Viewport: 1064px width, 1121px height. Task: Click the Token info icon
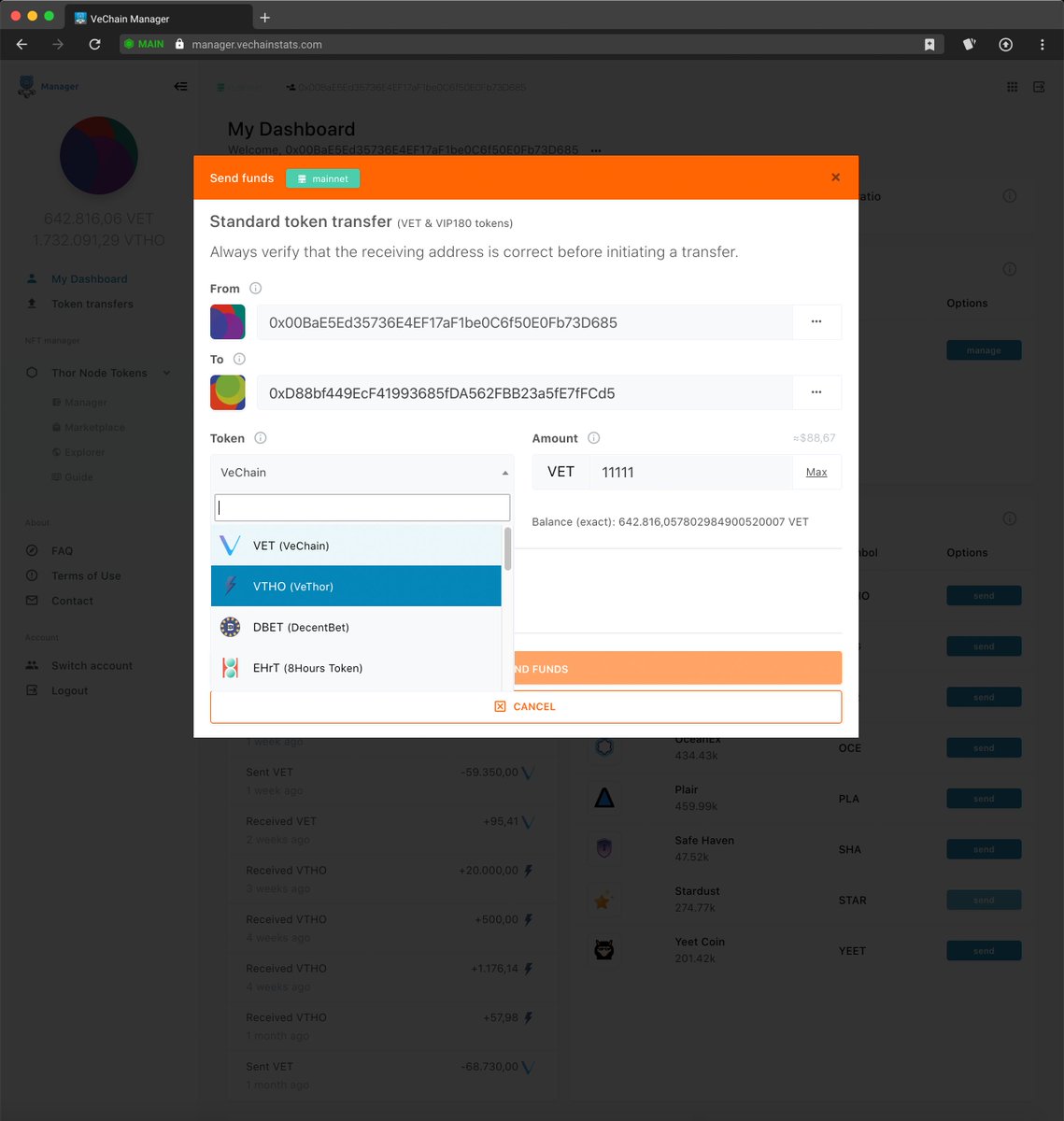[x=261, y=438]
